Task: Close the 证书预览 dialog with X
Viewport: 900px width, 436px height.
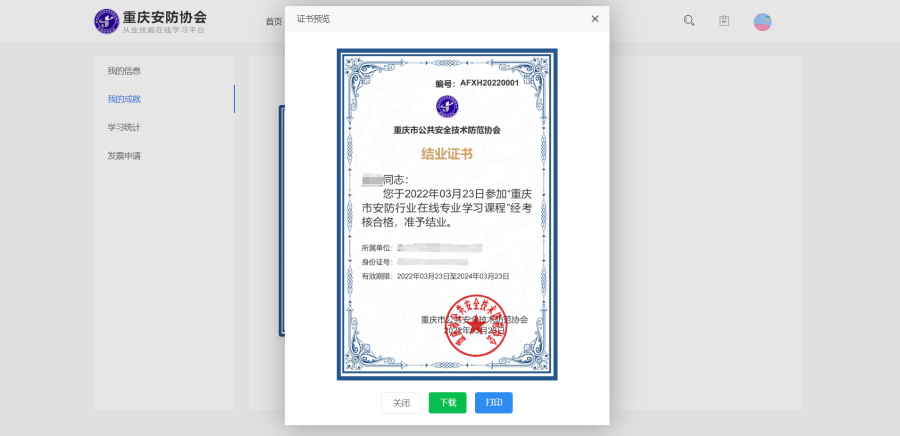Action: tap(595, 19)
